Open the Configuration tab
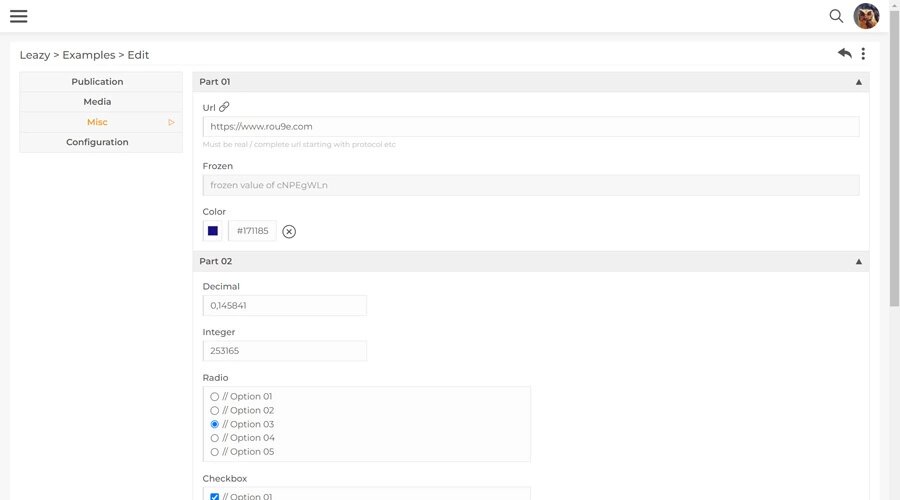Image resolution: width=900 pixels, height=500 pixels. (101, 142)
